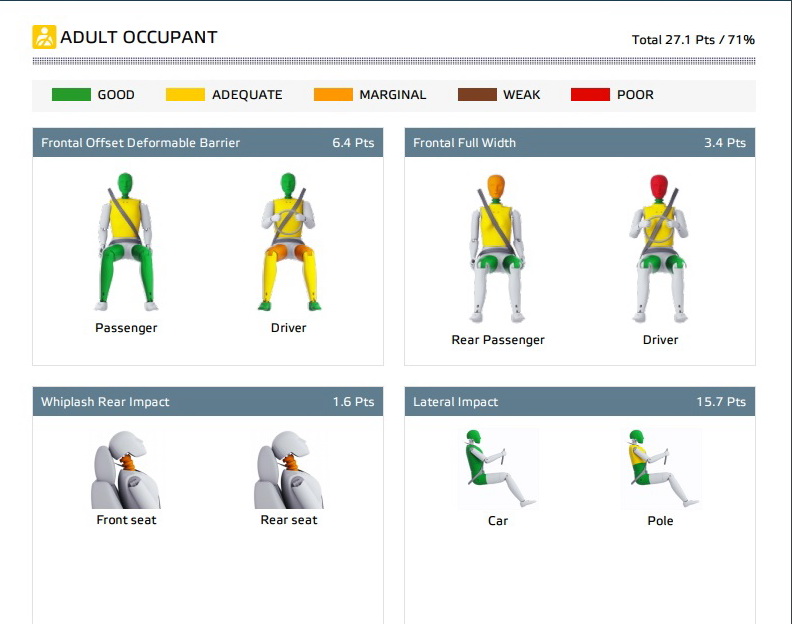Click the '15.7 Pts' score

coord(721,402)
